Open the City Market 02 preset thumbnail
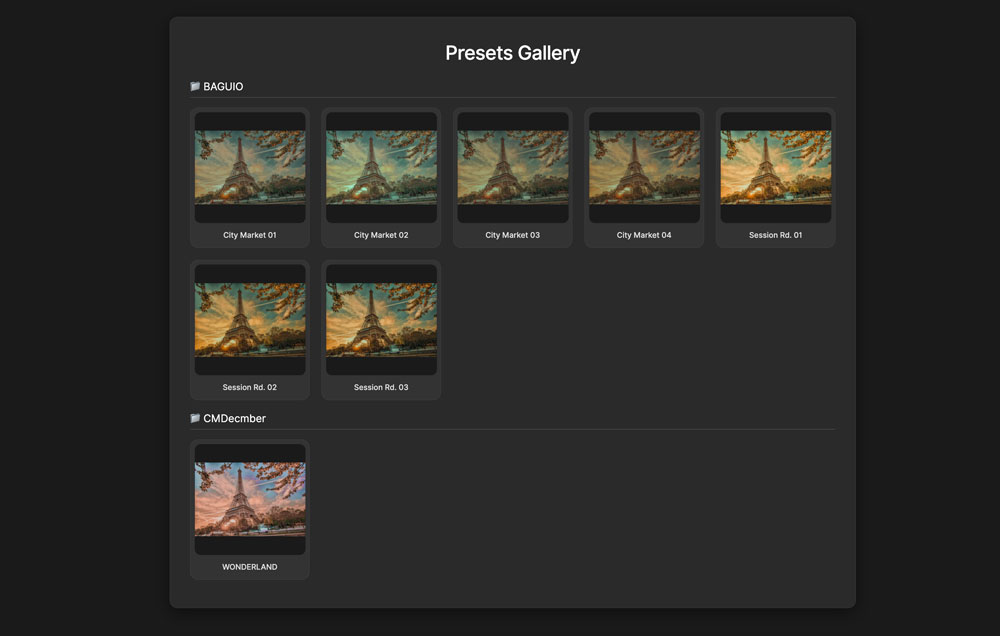 pos(381,167)
